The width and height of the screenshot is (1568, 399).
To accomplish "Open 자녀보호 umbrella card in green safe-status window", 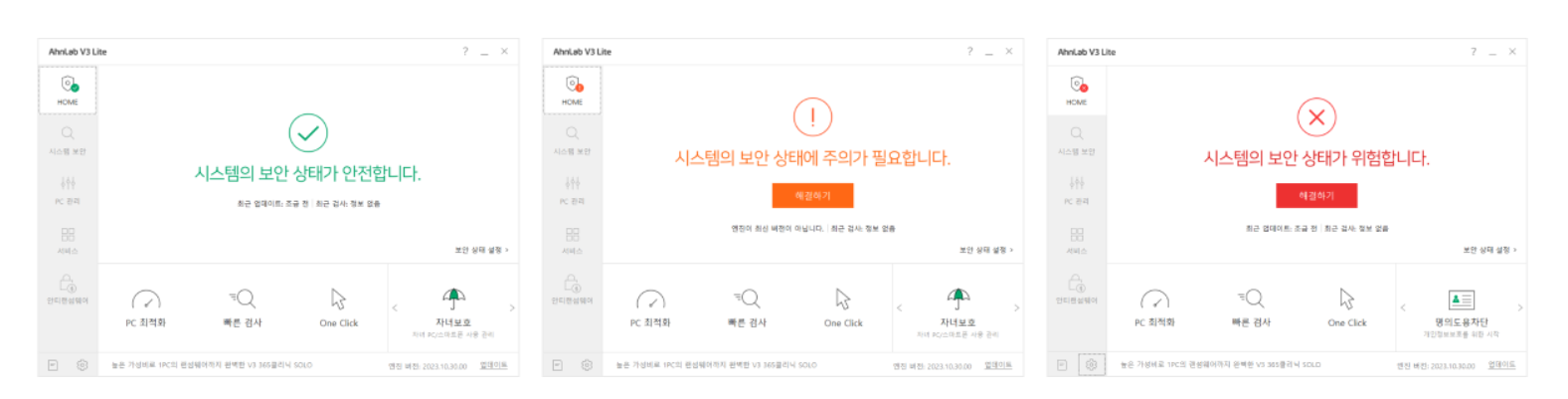I will 453,312.
